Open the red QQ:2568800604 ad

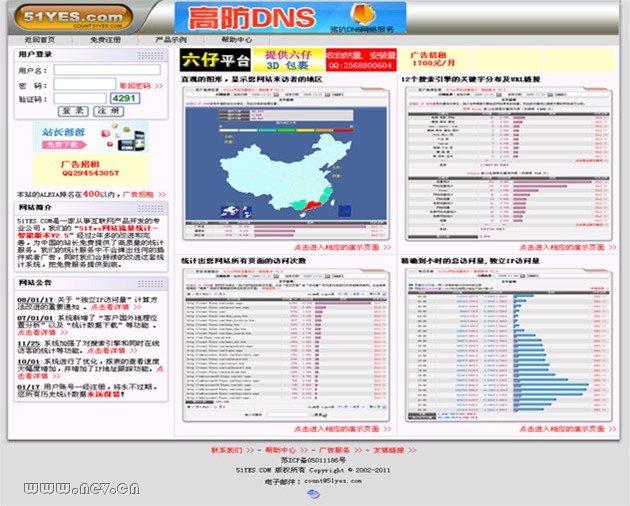click(361, 60)
